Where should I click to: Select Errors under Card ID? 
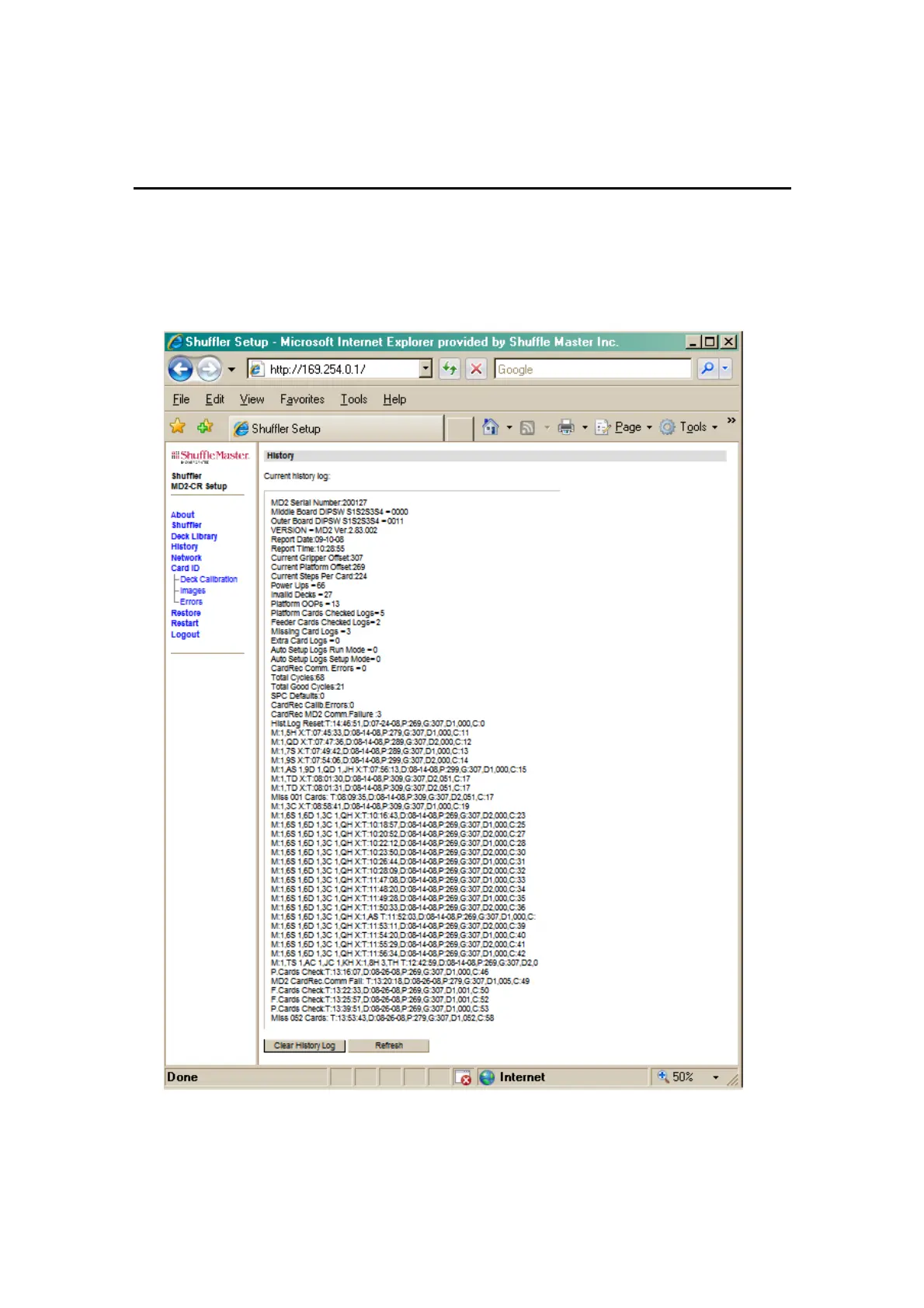191,602
